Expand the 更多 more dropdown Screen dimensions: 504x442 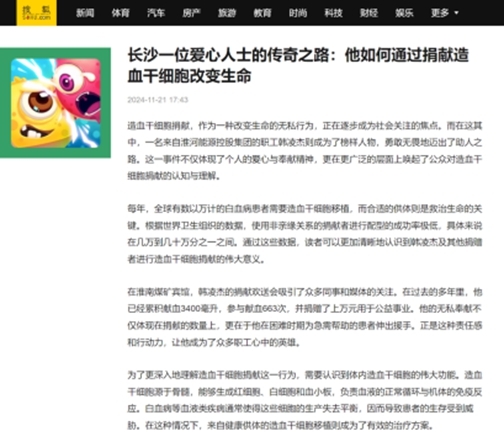445,13
